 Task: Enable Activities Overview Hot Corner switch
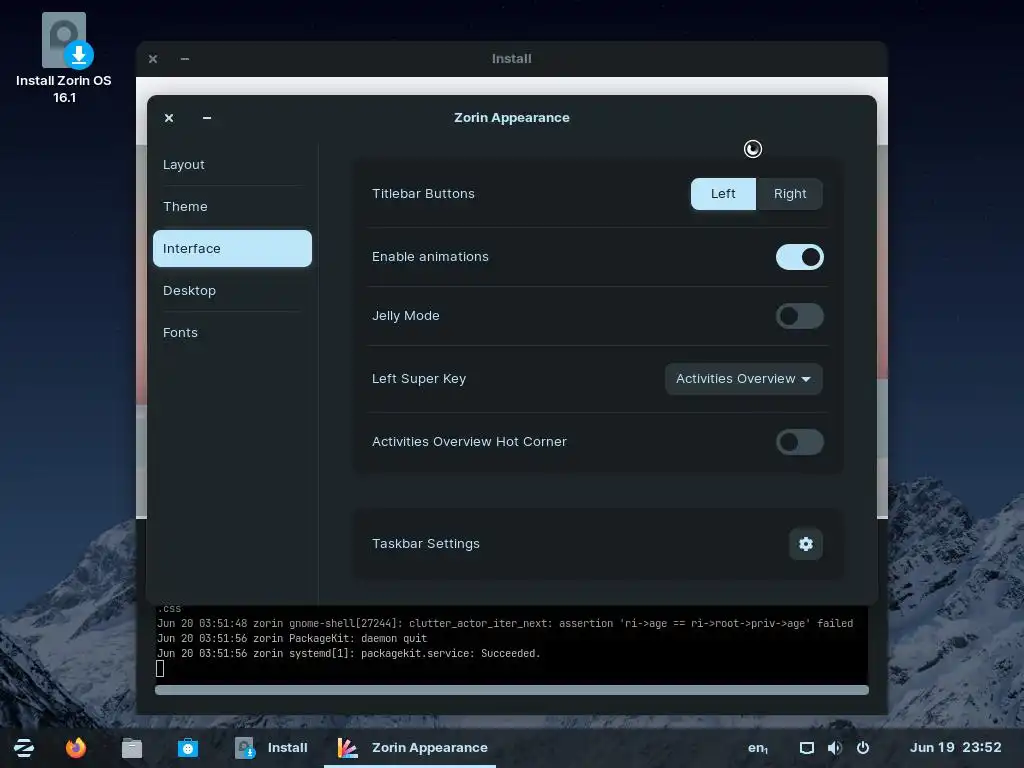[799, 442]
